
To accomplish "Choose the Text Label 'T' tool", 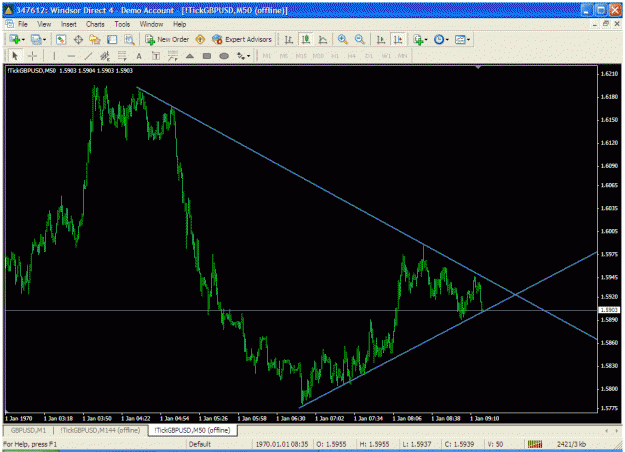I will tap(156, 56).
